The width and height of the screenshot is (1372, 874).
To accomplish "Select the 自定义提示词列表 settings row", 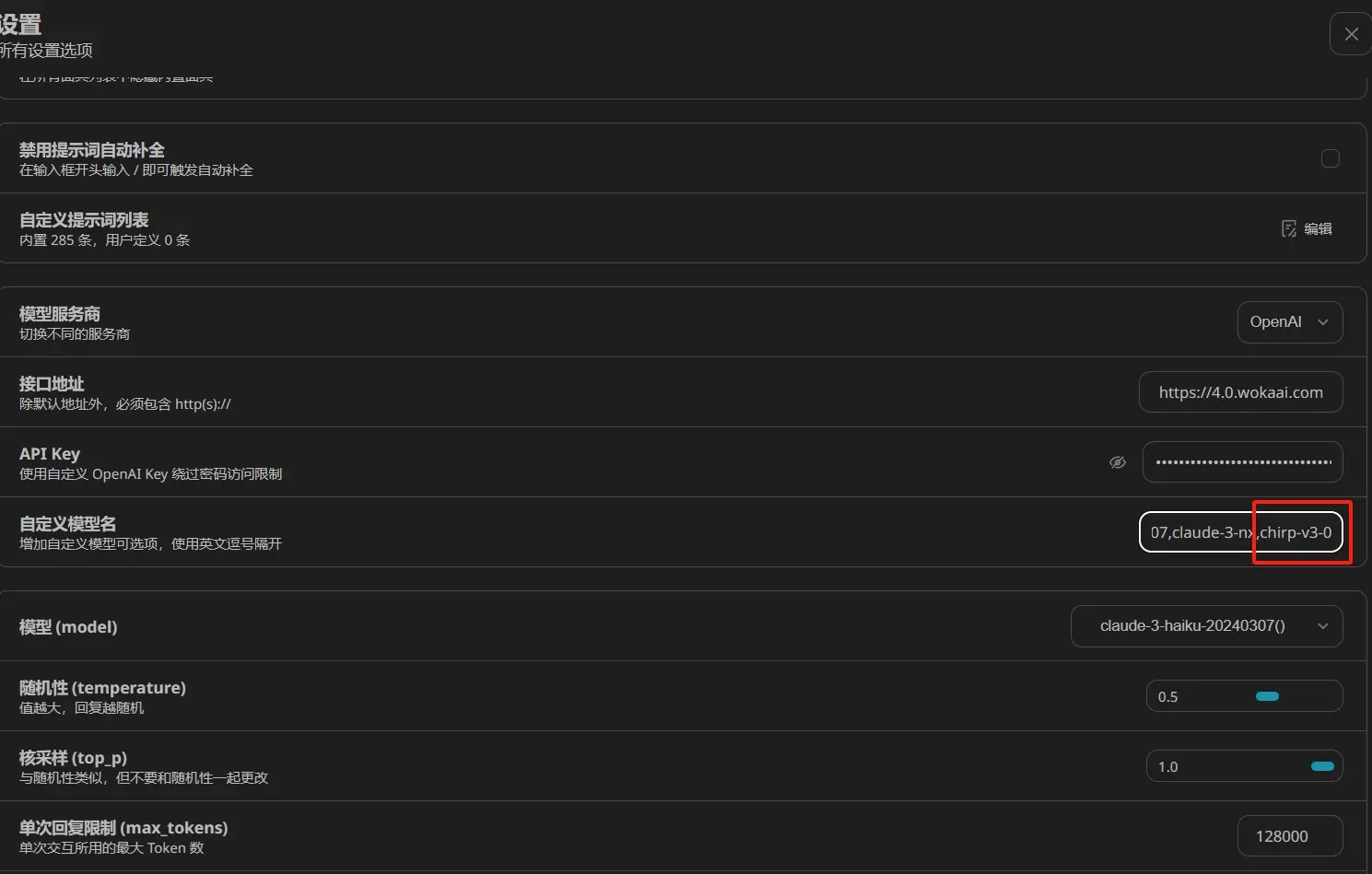I will click(x=683, y=228).
